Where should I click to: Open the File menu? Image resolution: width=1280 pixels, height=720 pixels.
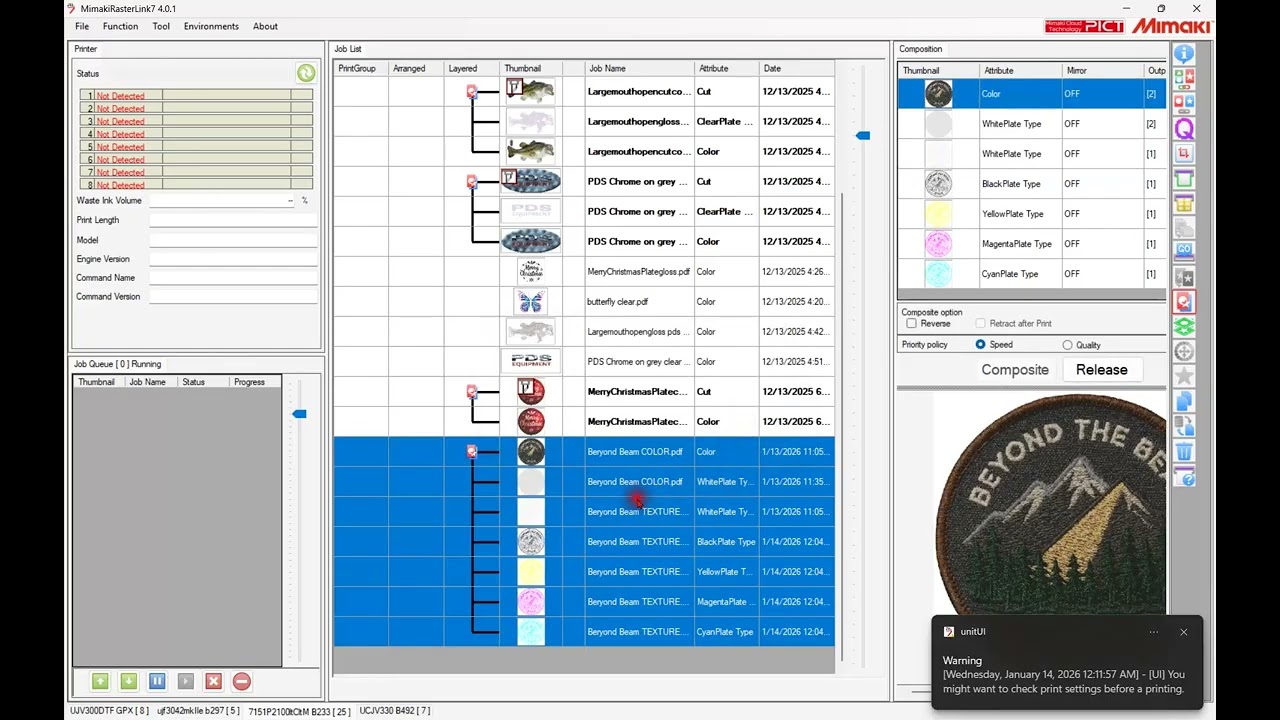82,26
